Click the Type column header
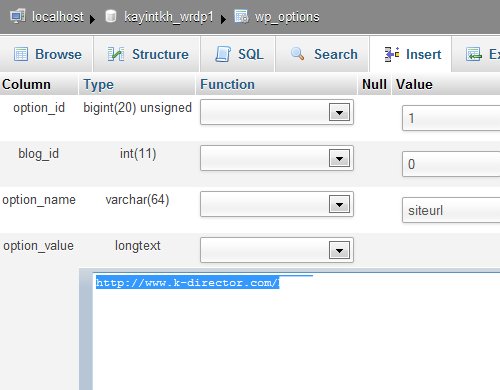This screenshot has width=500, height=390. coord(98,84)
